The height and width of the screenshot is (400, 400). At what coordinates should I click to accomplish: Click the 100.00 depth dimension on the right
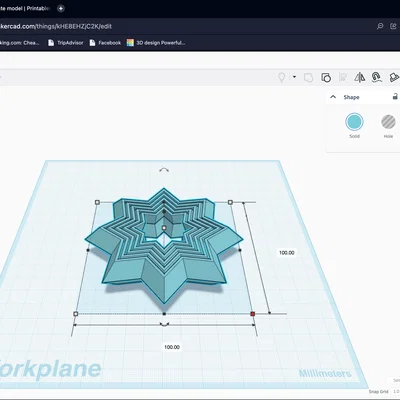[x=287, y=253]
